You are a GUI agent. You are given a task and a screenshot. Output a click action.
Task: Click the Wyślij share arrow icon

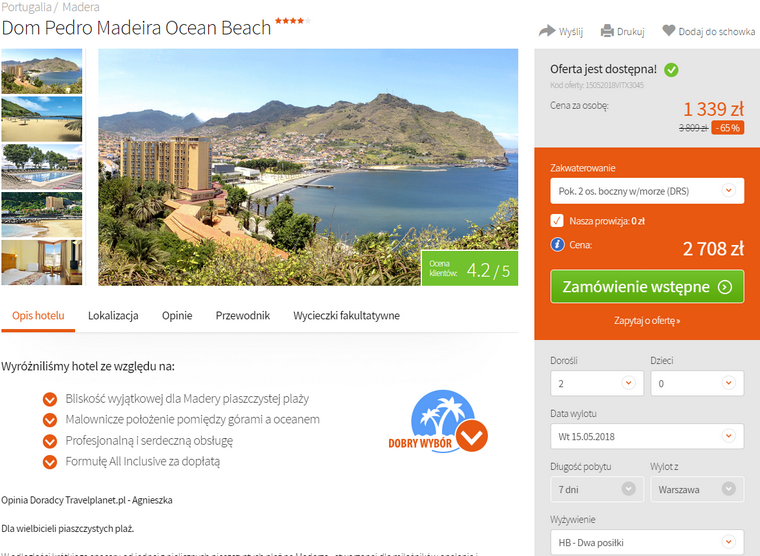pyautogui.click(x=547, y=31)
